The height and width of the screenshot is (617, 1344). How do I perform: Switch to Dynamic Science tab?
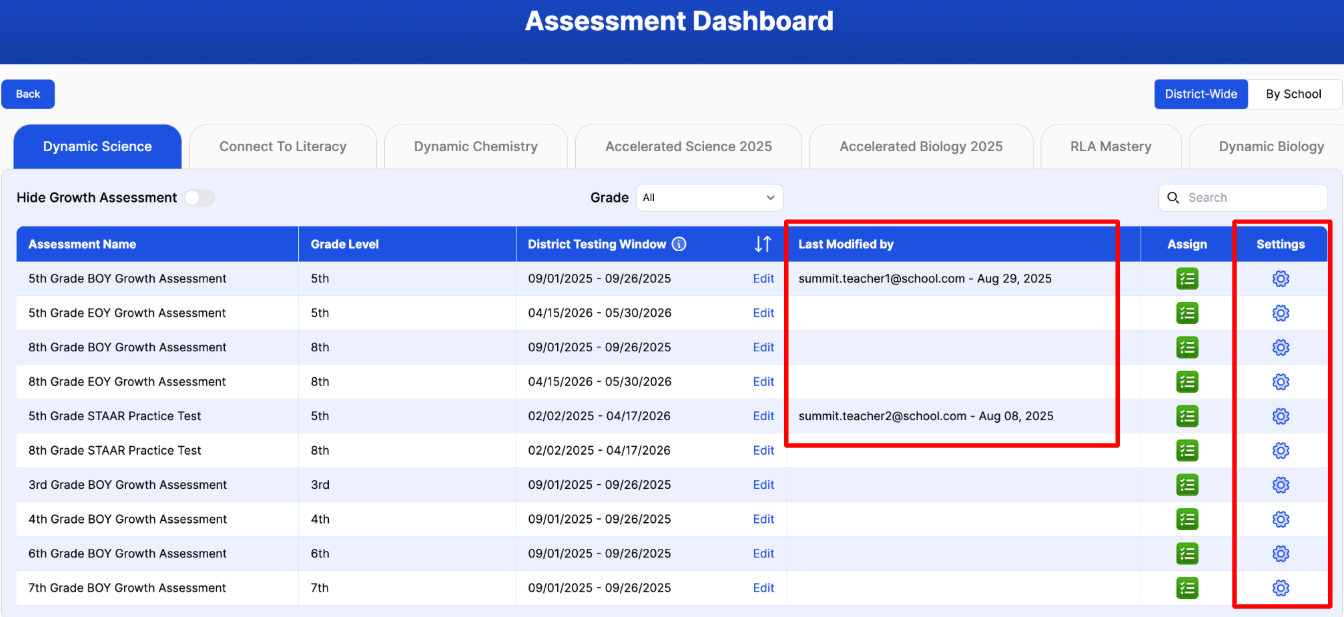click(97, 147)
